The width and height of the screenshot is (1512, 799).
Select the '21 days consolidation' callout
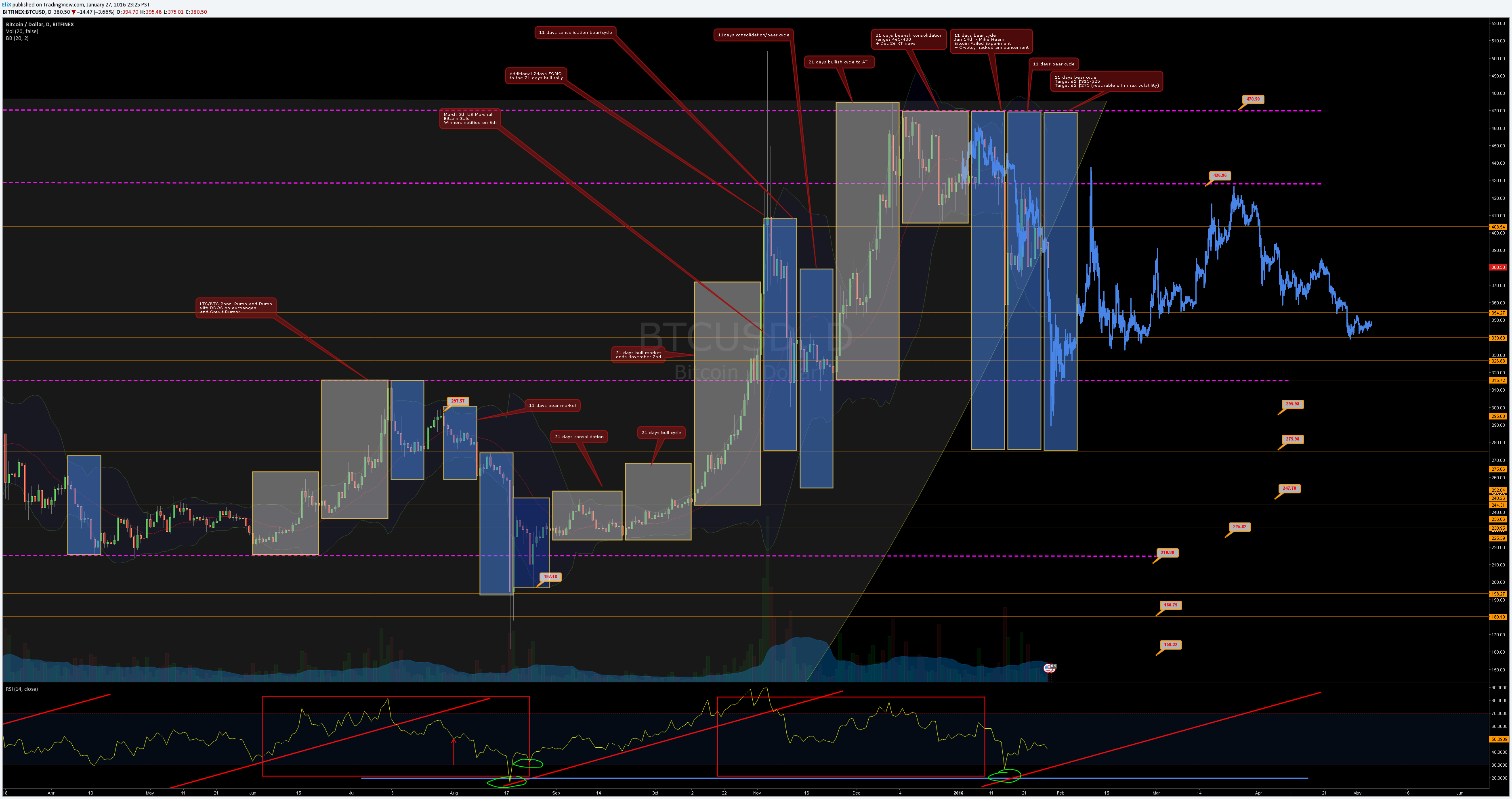[x=580, y=437]
